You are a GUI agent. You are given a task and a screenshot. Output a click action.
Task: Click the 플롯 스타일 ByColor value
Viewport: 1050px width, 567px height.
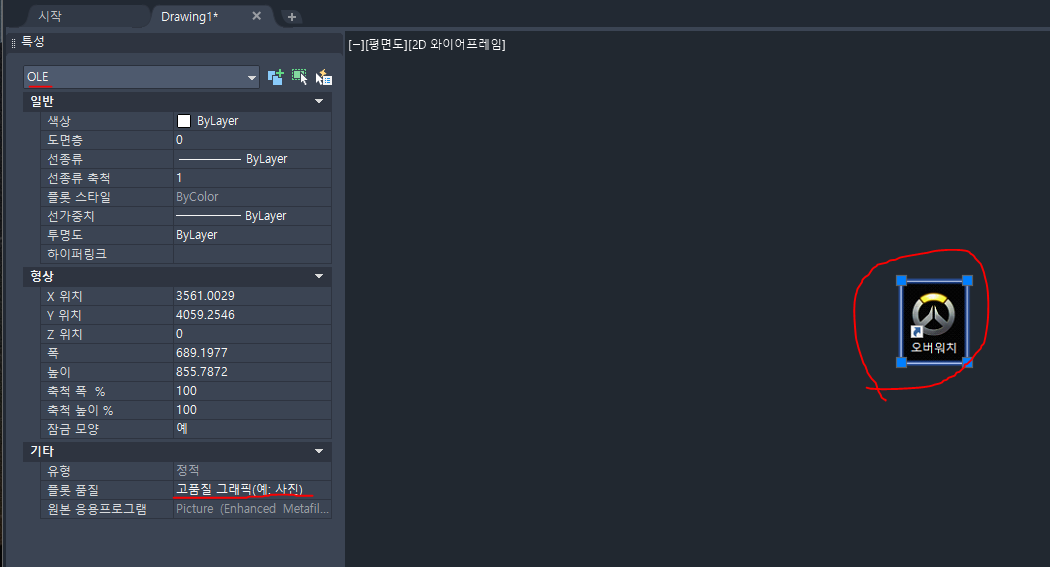252,197
